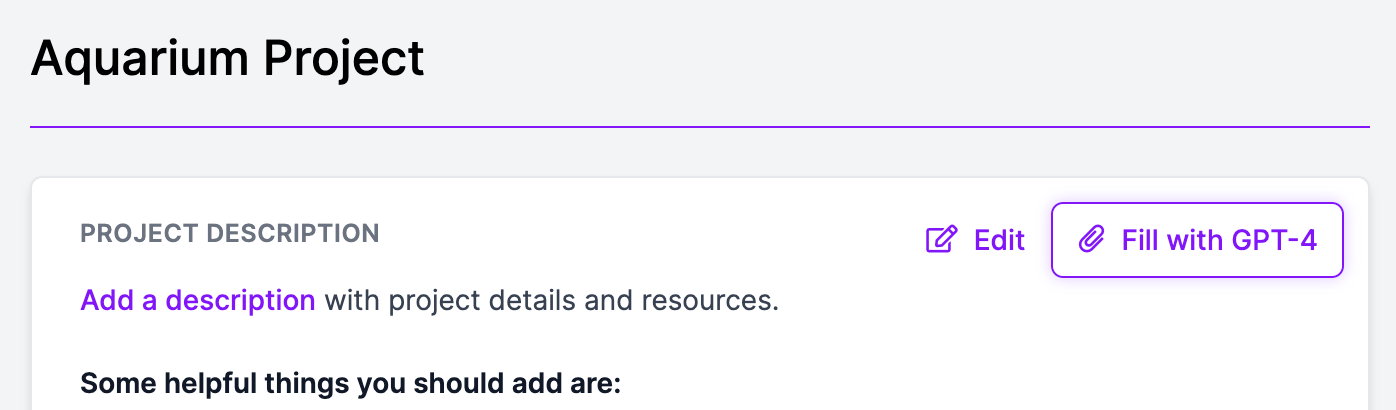
Task: Click the paperclip icon in Fill button
Action: (x=1092, y=240)
